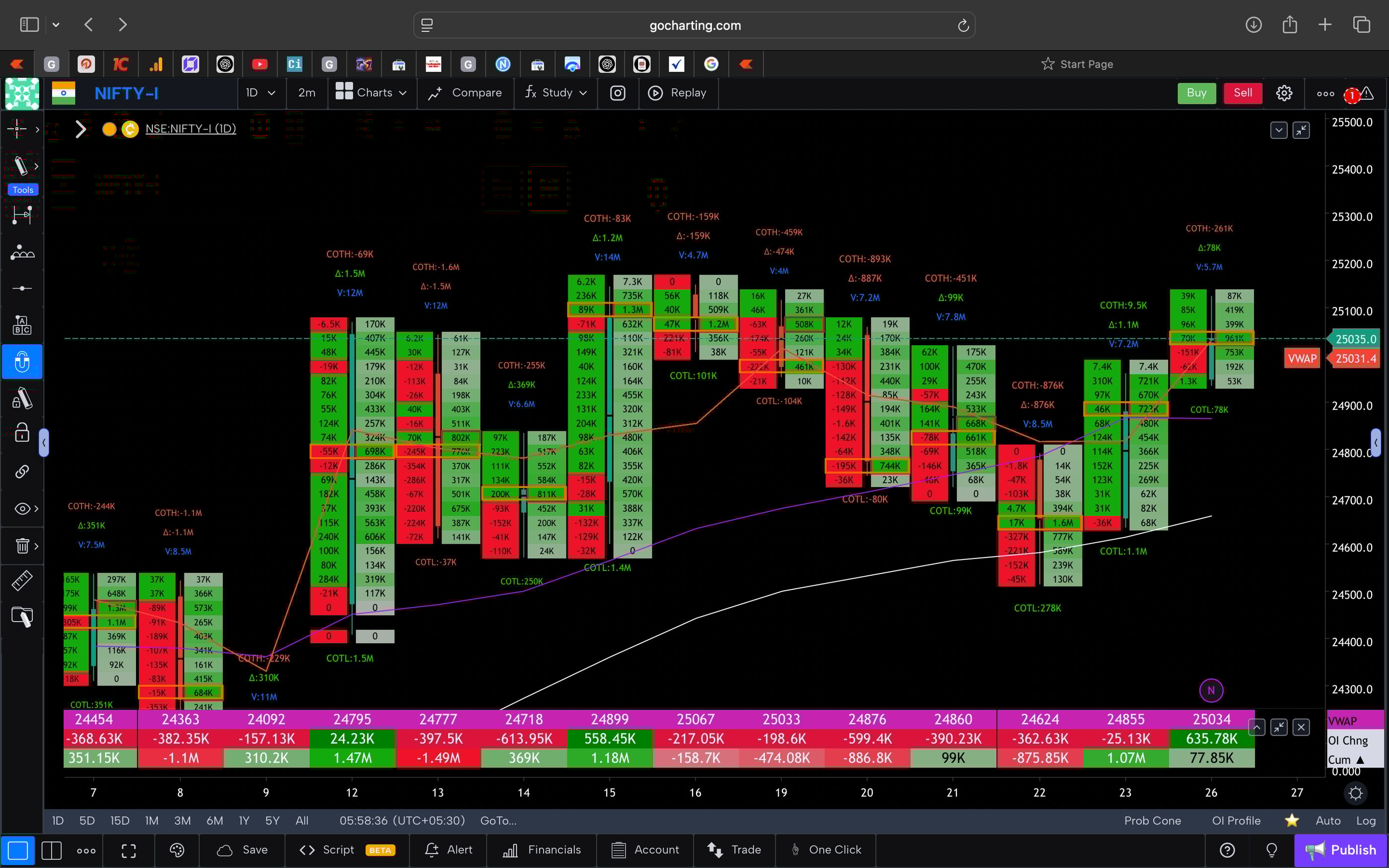Collapse the left panel using the chevron handle
Screen dimensions: 1389x868
tap(44, 442)
